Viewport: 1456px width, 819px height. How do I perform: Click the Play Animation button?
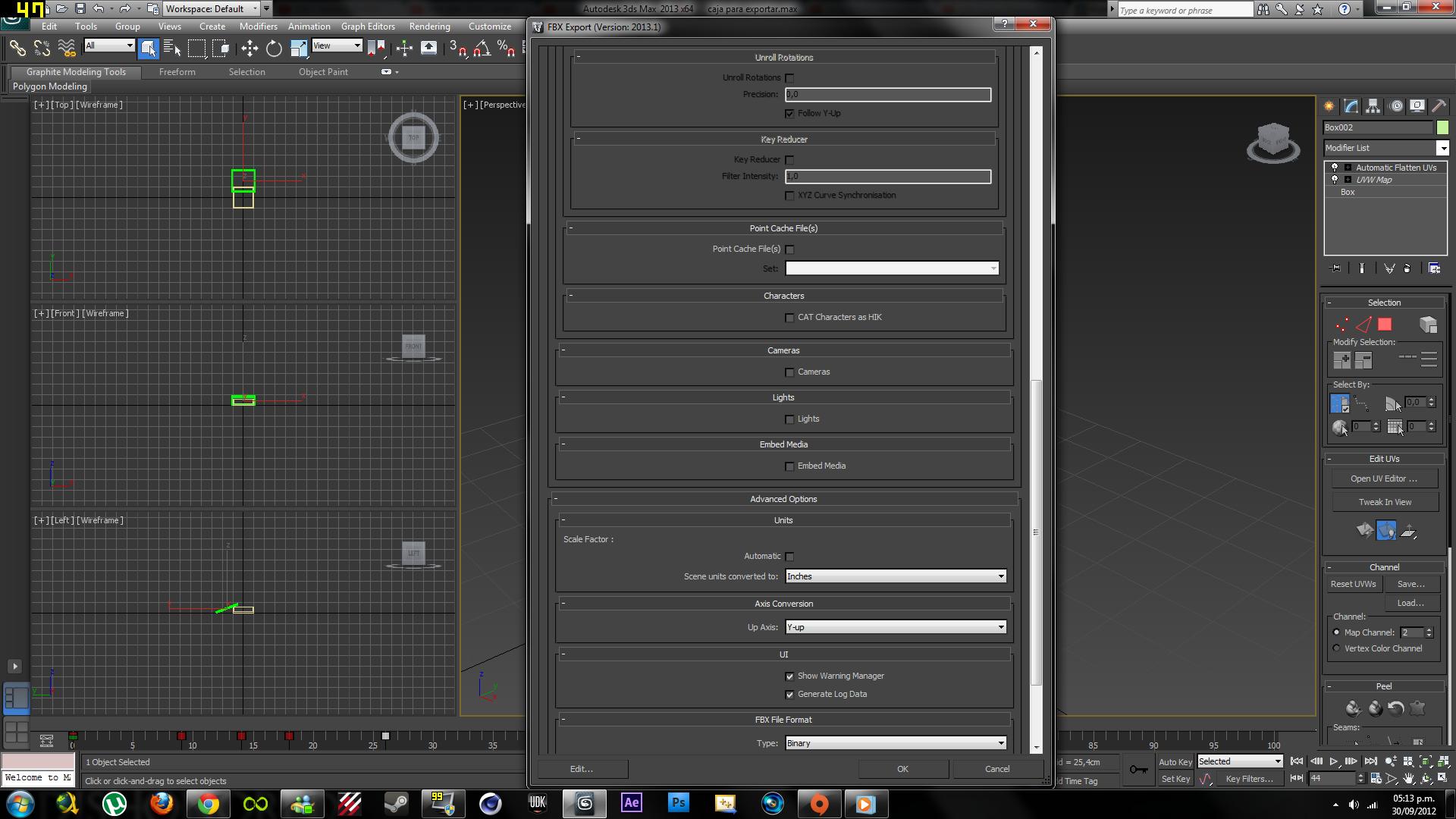(x=1333, y=761)
